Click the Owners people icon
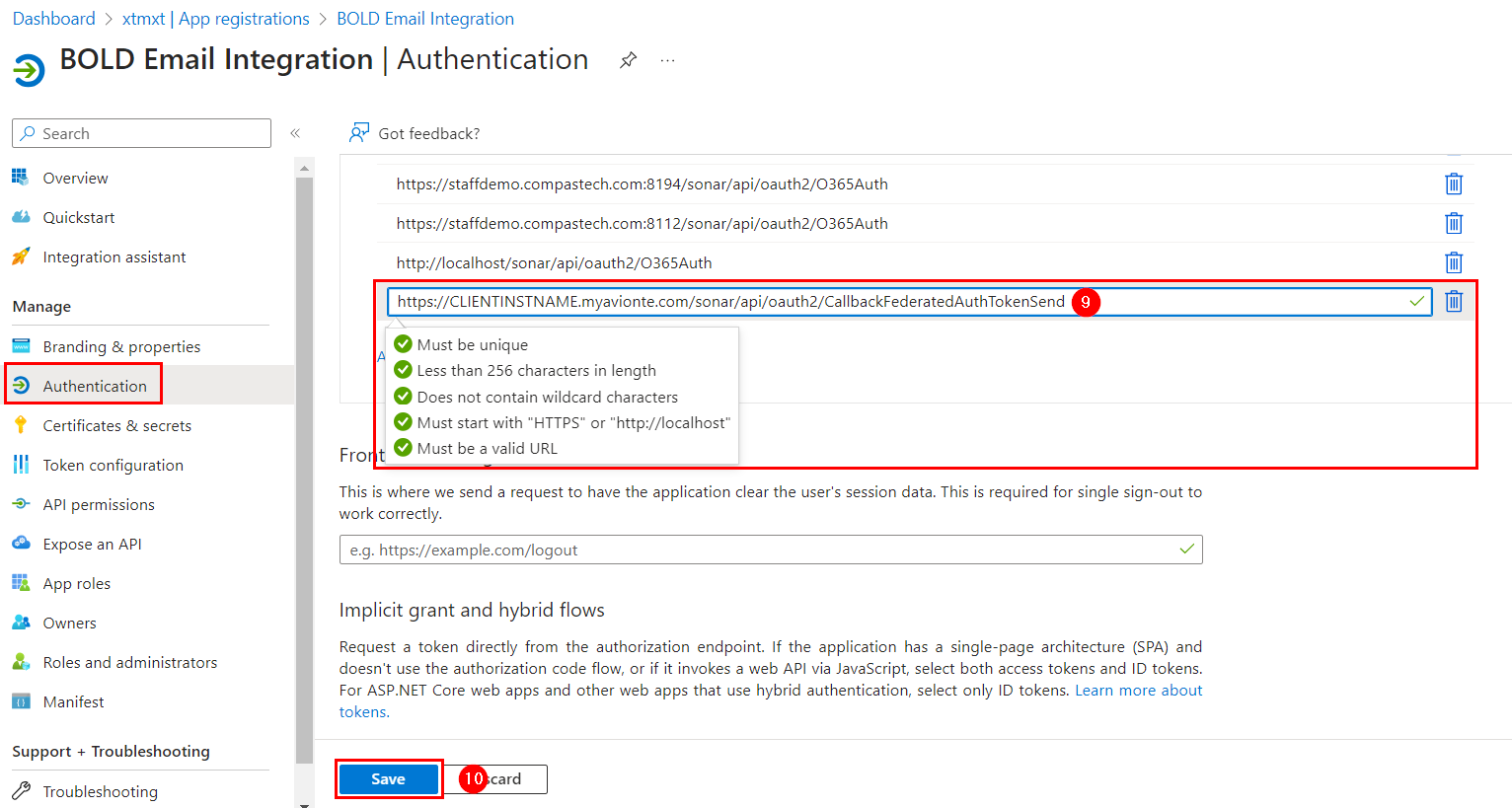Screen dimensions: 1512x808 [x=21, y=623]
